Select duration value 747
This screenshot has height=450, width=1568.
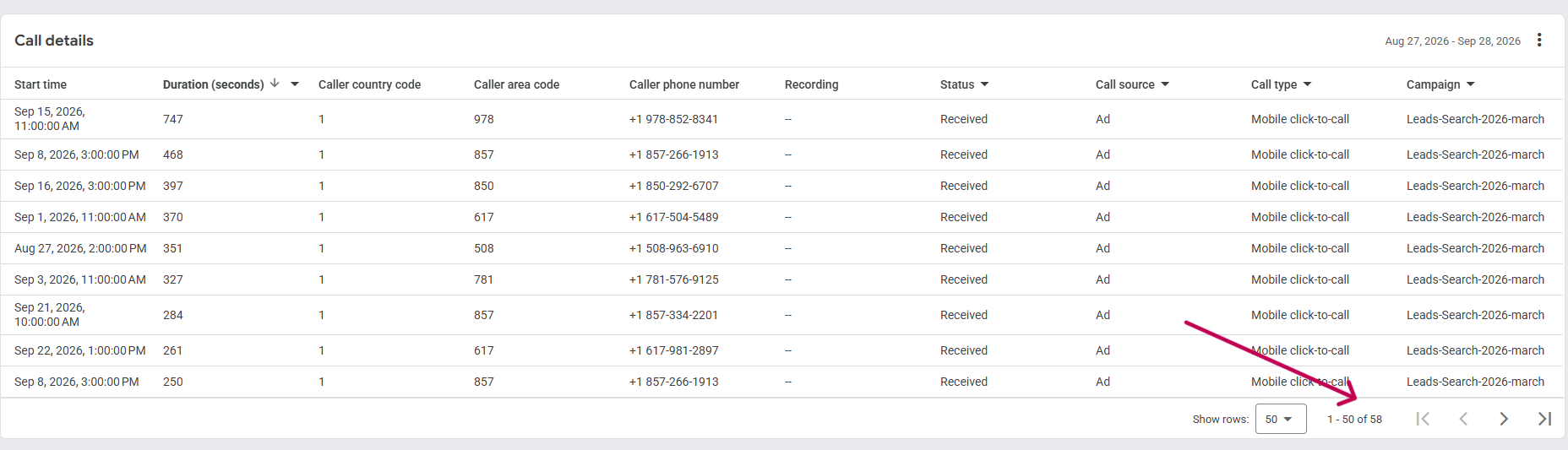click(173, 119)
